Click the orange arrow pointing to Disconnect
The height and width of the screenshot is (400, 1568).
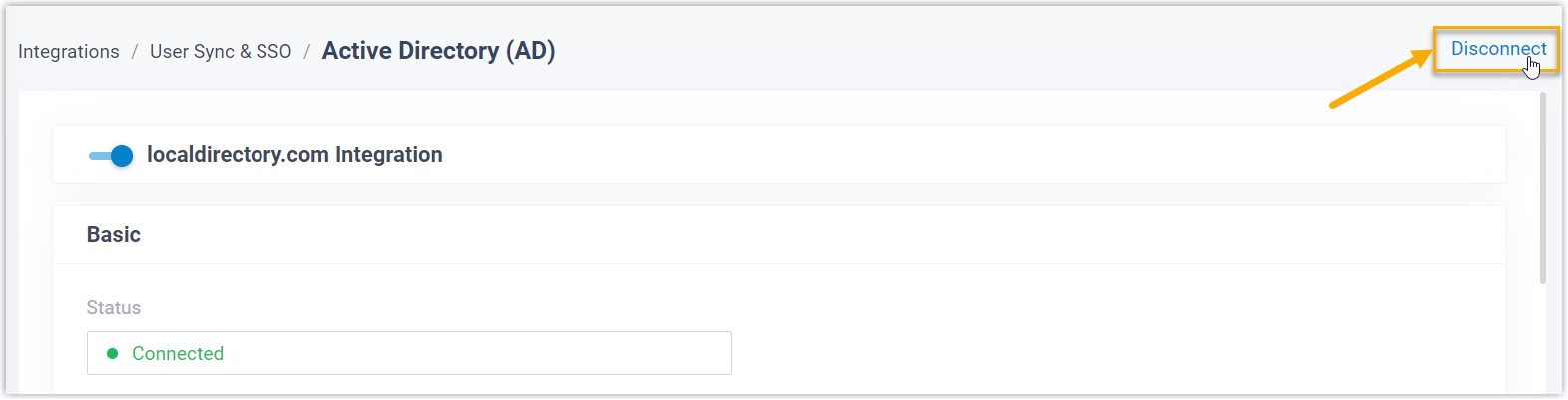(1379, 79)
